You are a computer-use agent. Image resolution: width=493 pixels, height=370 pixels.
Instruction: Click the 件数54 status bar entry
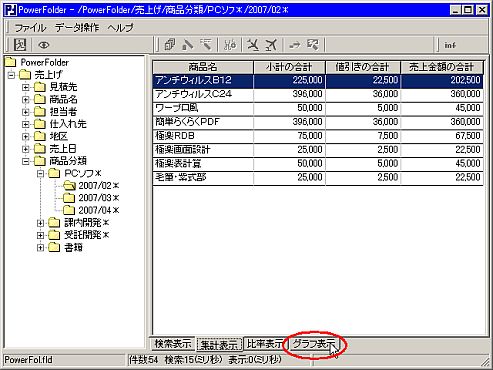[144, 360]
